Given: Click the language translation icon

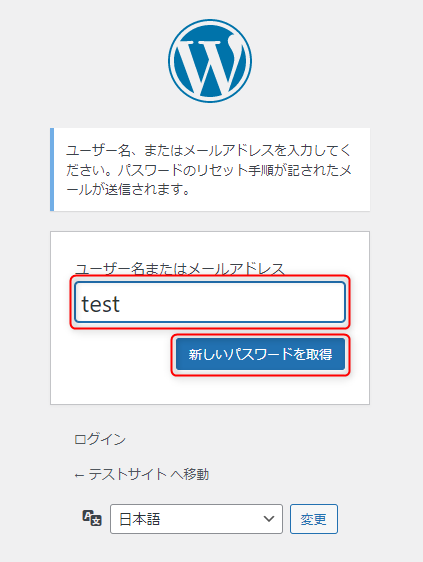Looking at the screenshot, I should click(x=92, y=518).
